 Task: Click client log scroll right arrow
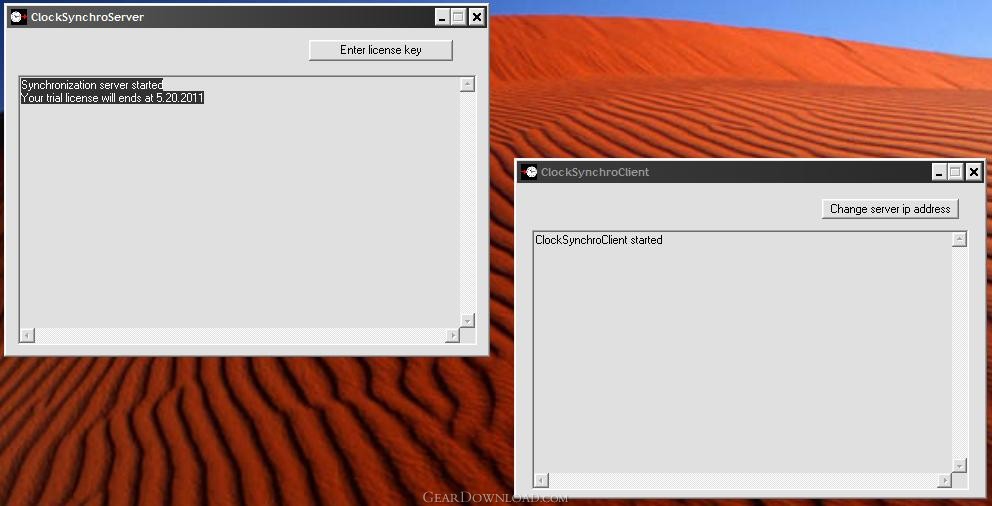945,481
